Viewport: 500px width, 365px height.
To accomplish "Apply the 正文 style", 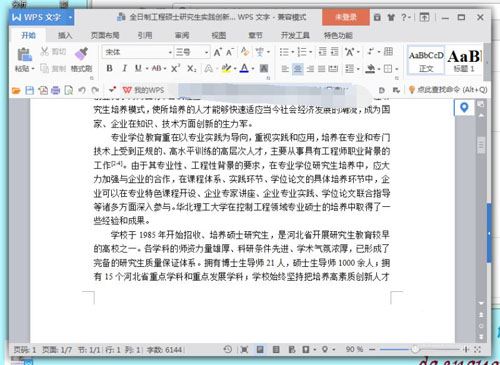I will [426, 60].
